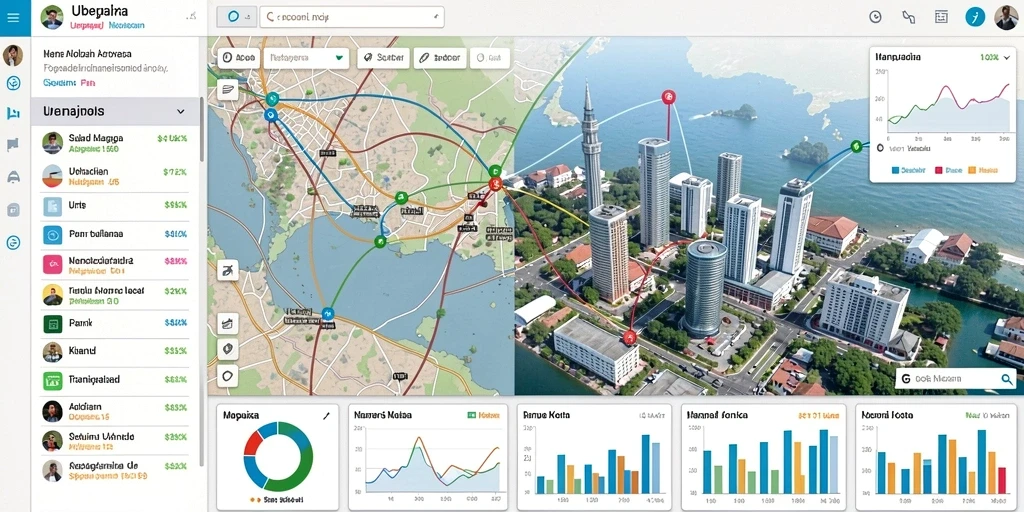Click the dark green icon beside Pamk
This screenshot has width=1024, height=512.
(52, 323)
